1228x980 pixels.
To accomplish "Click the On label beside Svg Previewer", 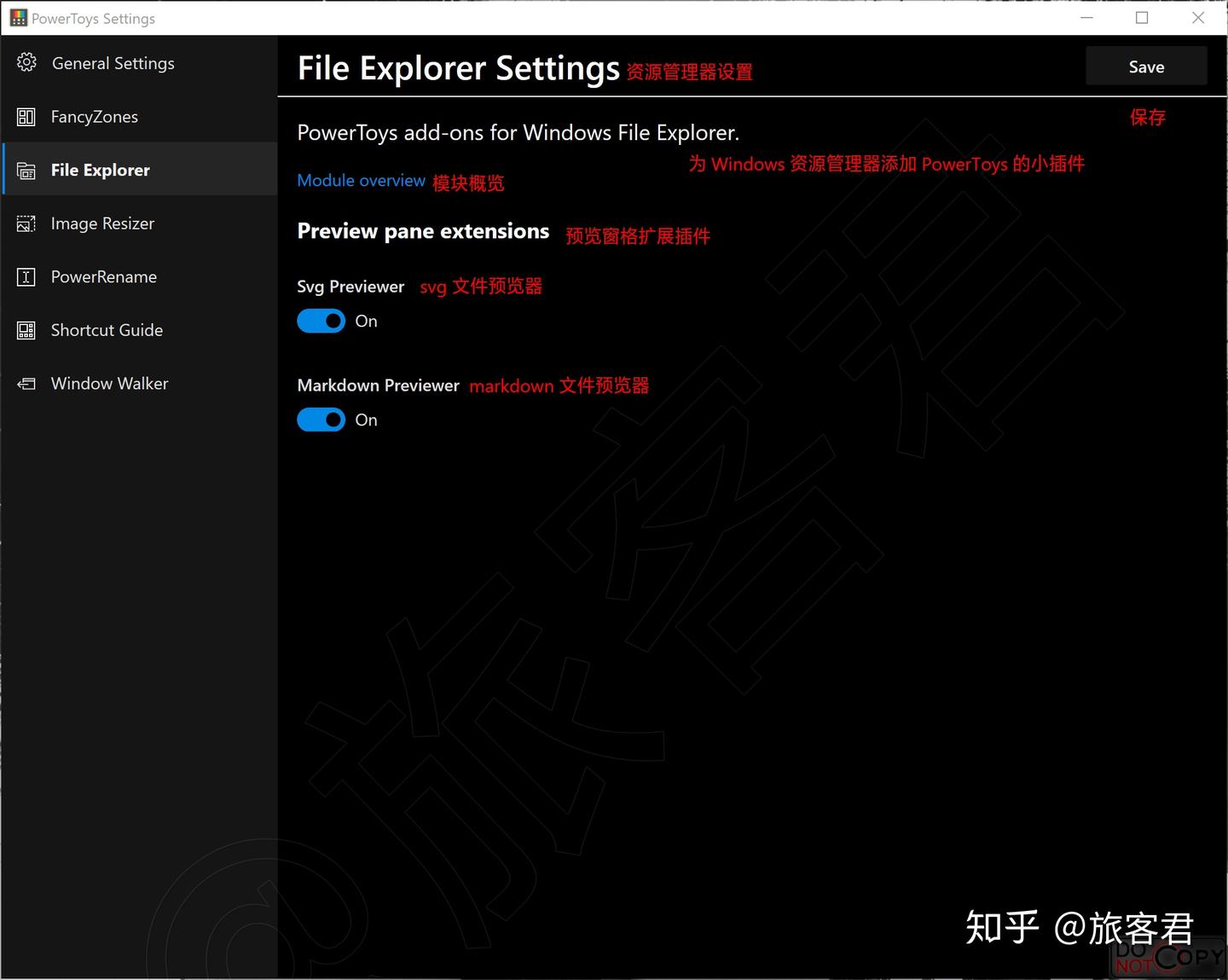I will click(366, 321).
